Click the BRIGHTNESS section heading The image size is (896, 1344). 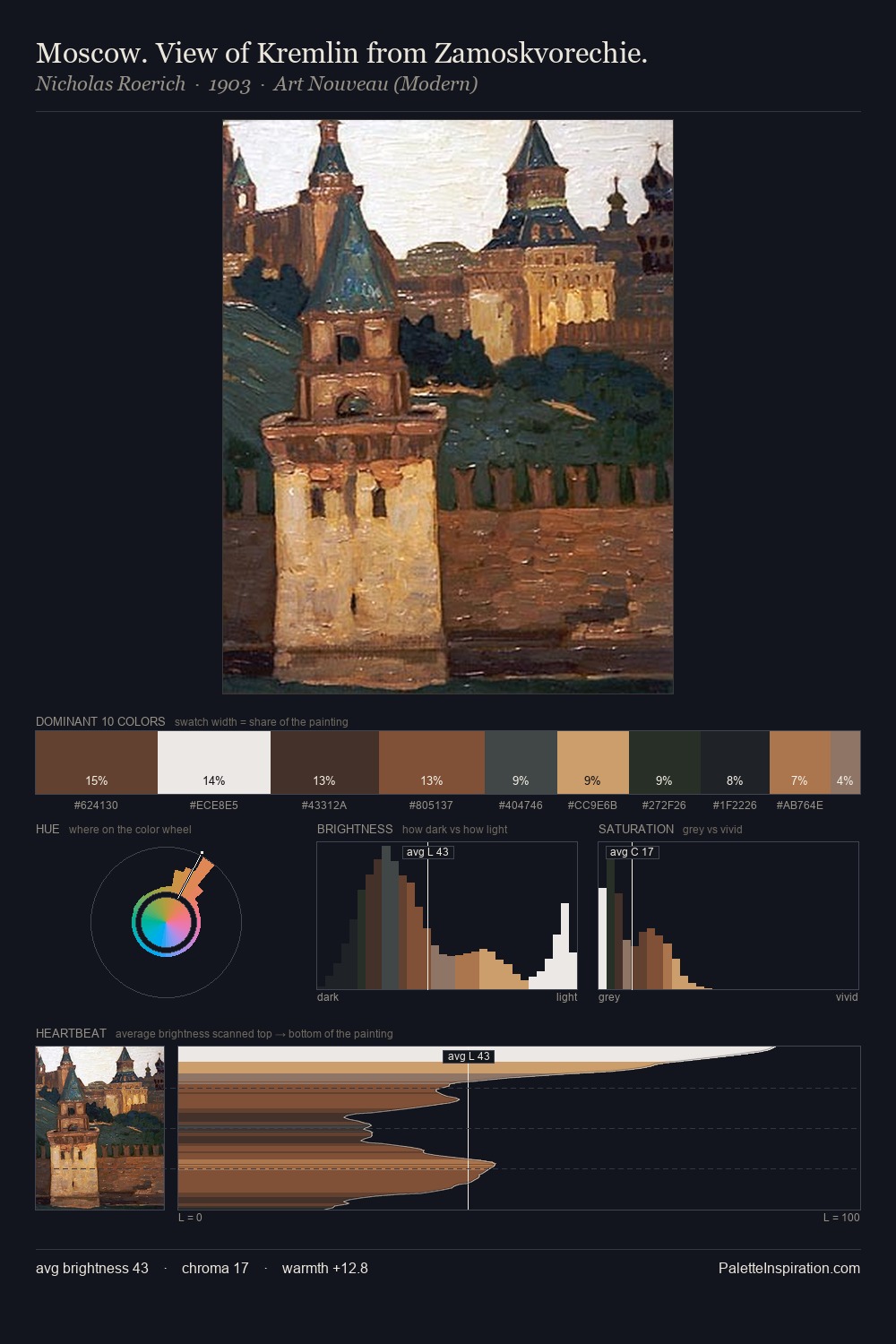click(355, 829)
